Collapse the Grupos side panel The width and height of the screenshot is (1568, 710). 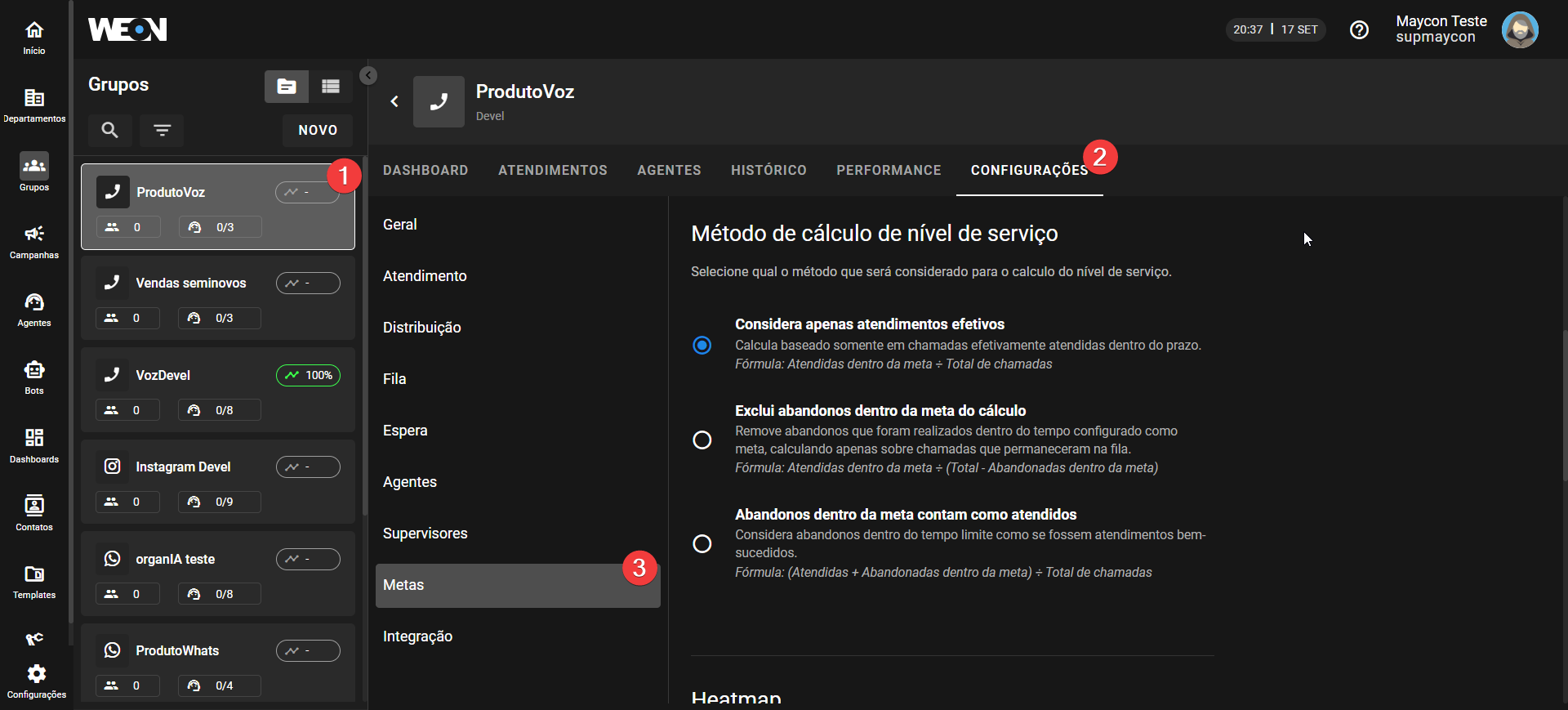[x=368, y=76]
